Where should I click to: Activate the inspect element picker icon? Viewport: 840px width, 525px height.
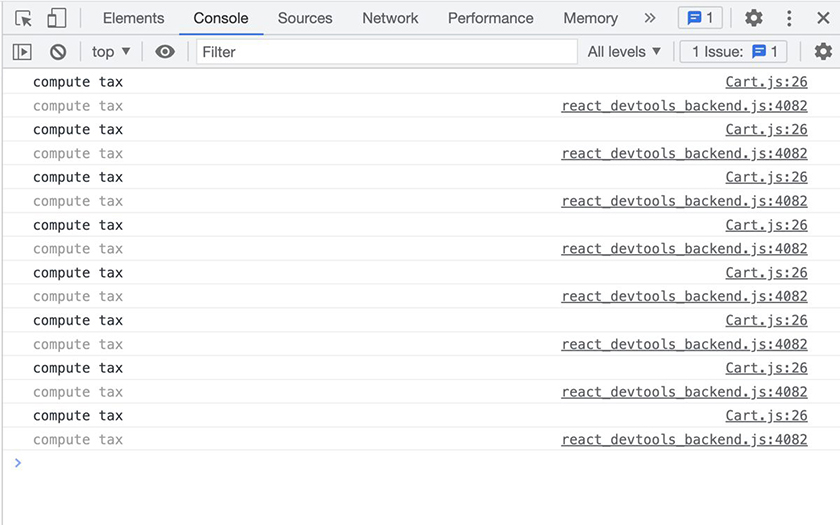pyautogui.click(x=24, y=18)
